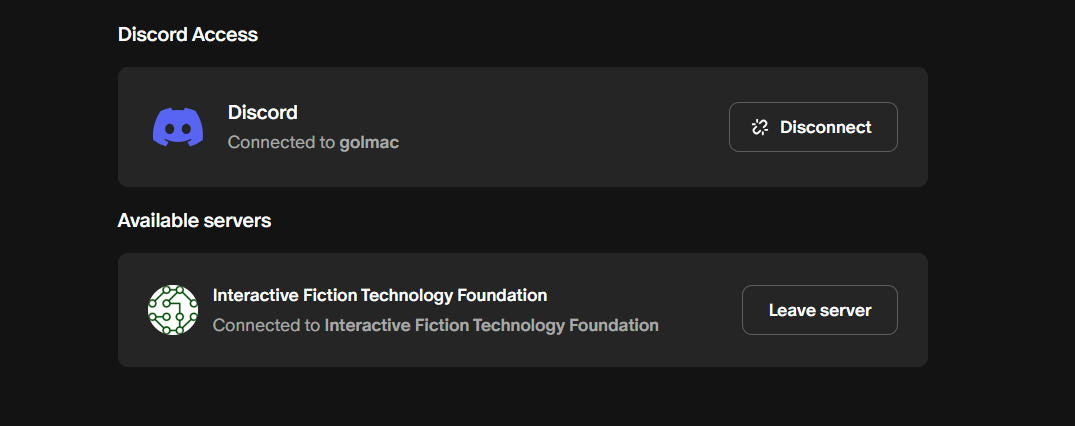Click the blue Discord logo icon

(x=178, y=127)
